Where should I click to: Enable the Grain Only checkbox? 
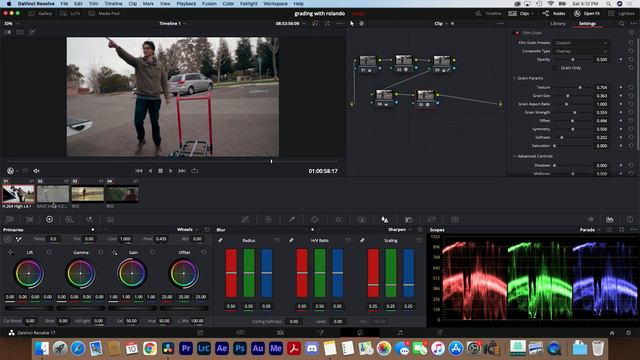(x=555, y=68)
